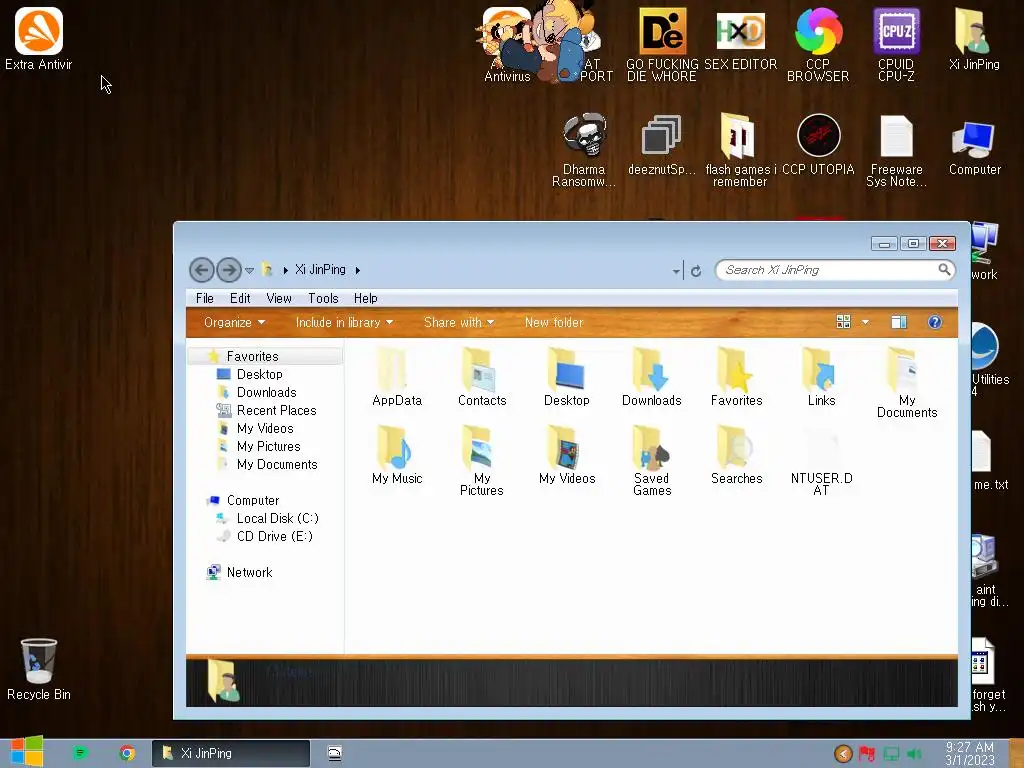The height and width of the screenshot is (768, 1024).
Task: Expand the Include in library dropdown
Action: [344, 323]
